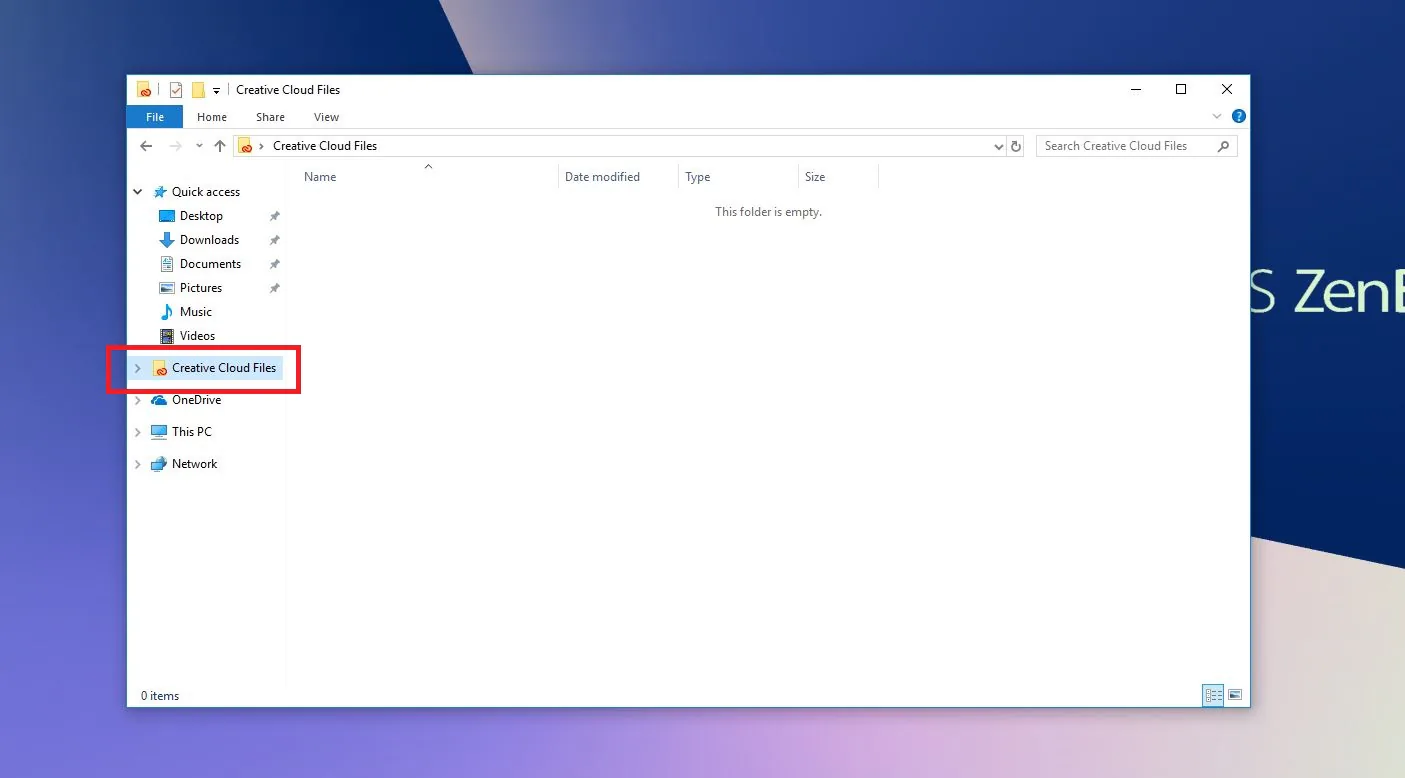The image size is (1405, 778).
Task: Open the address bar history dropdown
Action: point(998,146)
